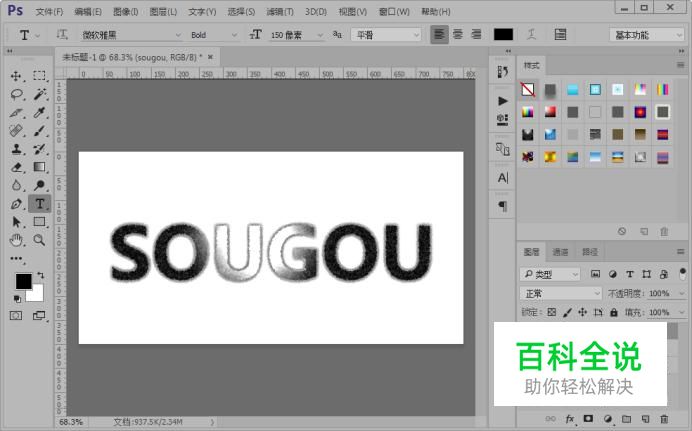Open the blend mode dropdown
The image size is (692, 431).
[x=560, y=293]
